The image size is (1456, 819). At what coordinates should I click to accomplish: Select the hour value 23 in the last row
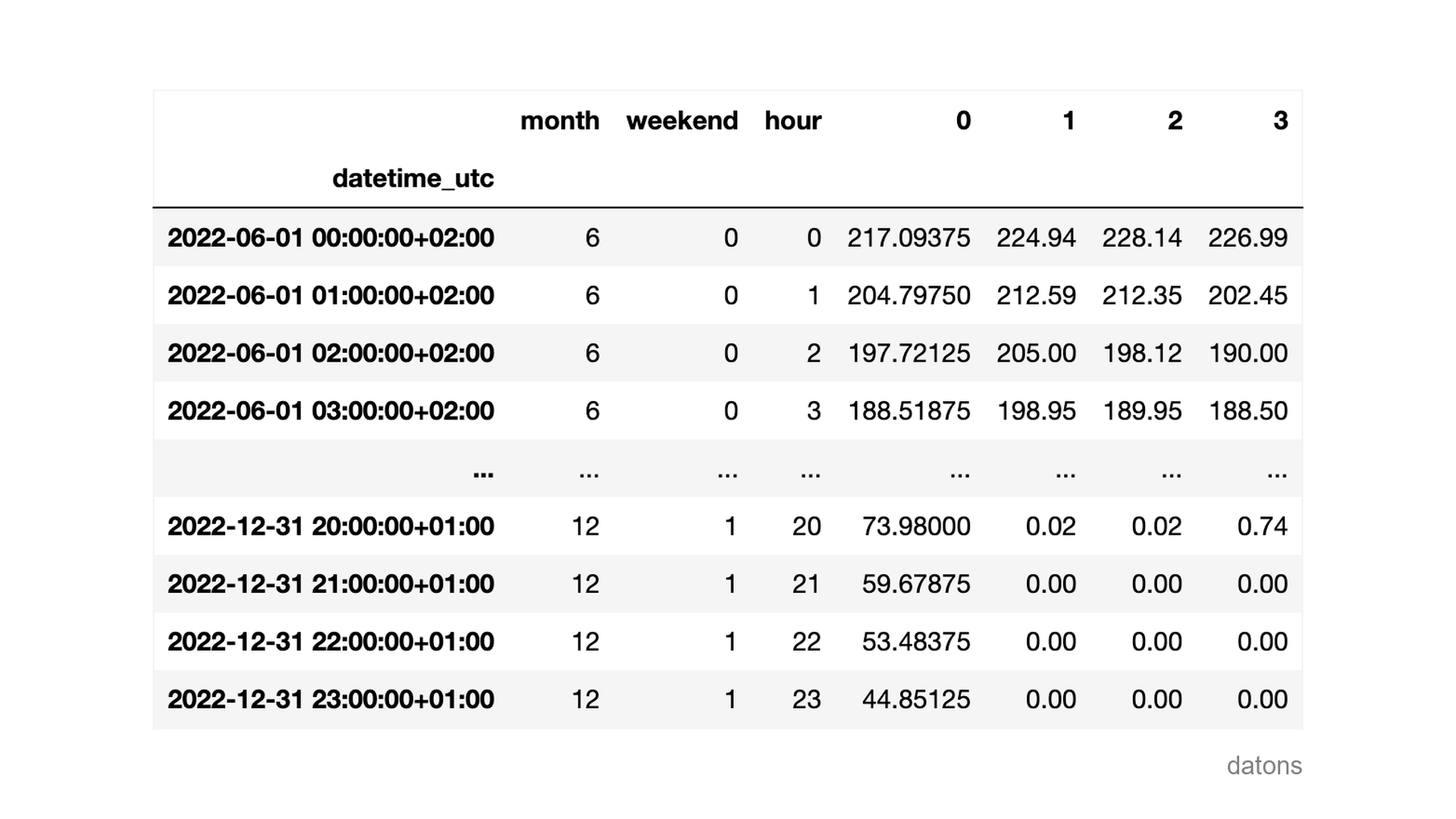click(x=808, y=698)
